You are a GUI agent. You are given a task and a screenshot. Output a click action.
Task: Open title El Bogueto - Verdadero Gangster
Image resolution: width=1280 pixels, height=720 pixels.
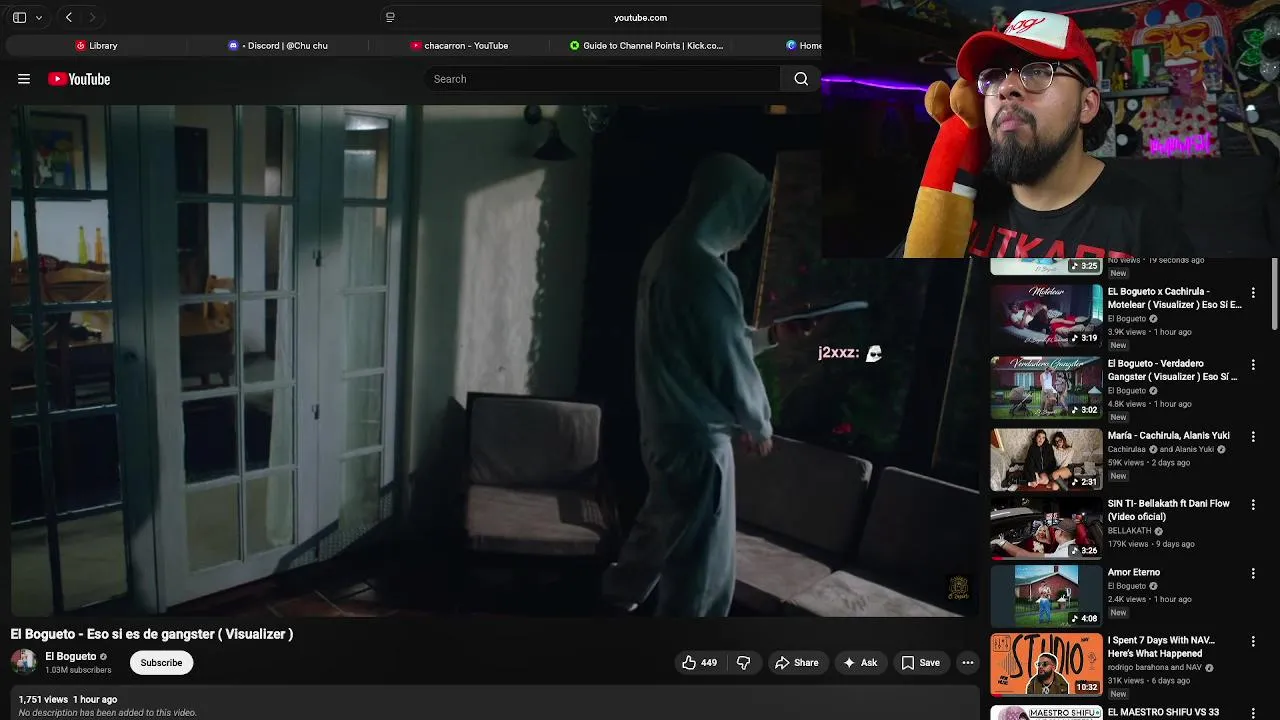tap(1173, 370)
